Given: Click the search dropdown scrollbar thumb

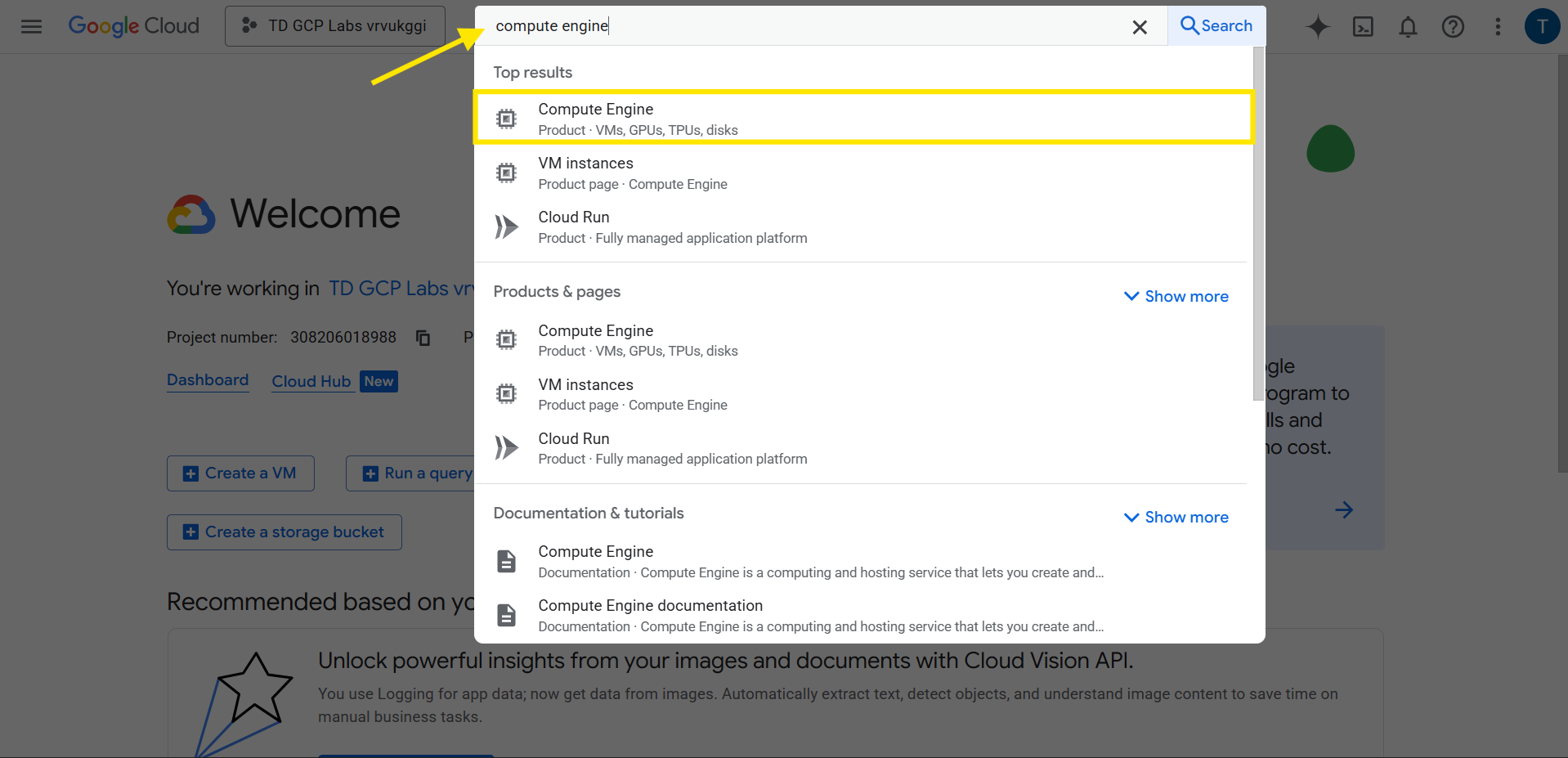Looking at the screenshot, I should point(1258,221).
